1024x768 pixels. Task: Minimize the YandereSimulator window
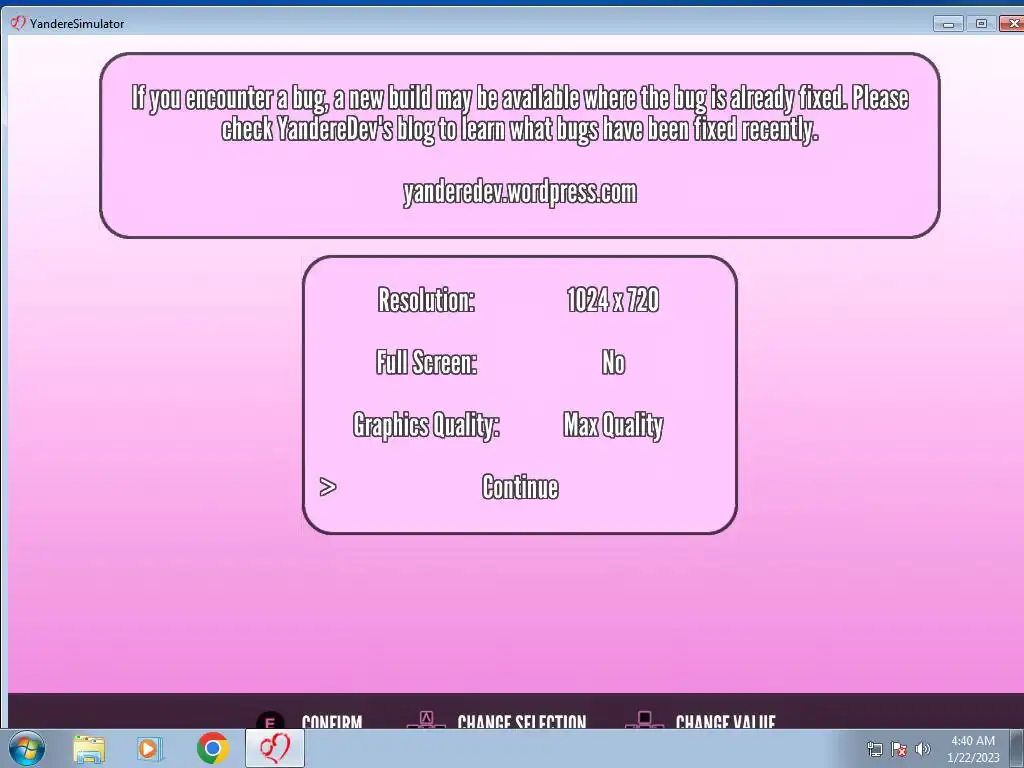coord(948,24)
